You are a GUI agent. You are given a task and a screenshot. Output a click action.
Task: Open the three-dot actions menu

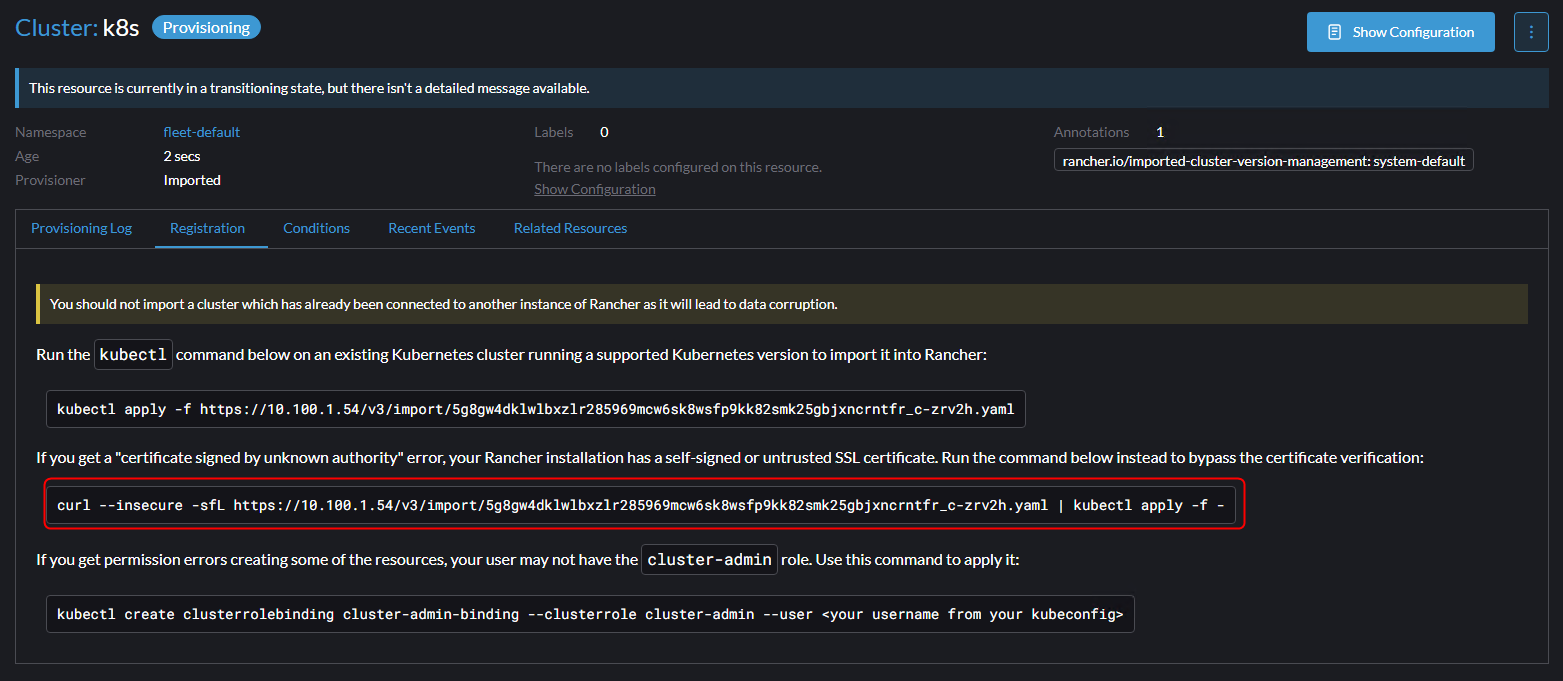(1531, 32)
